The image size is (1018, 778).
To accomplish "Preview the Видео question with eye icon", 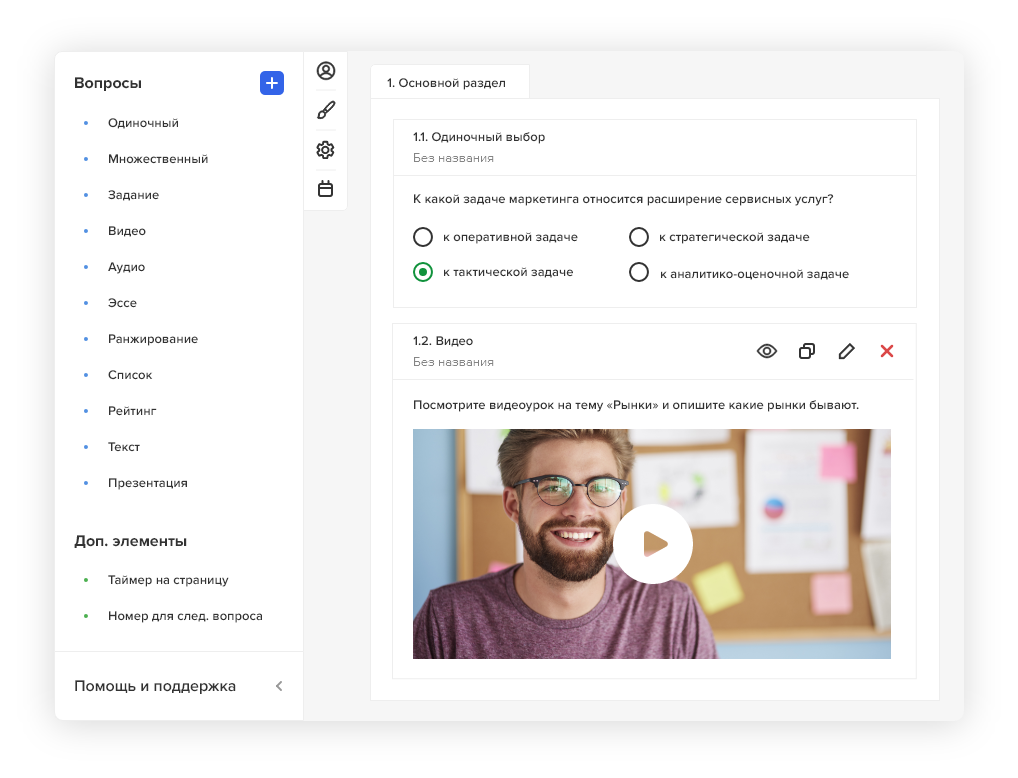I will (x=767, y=351).
